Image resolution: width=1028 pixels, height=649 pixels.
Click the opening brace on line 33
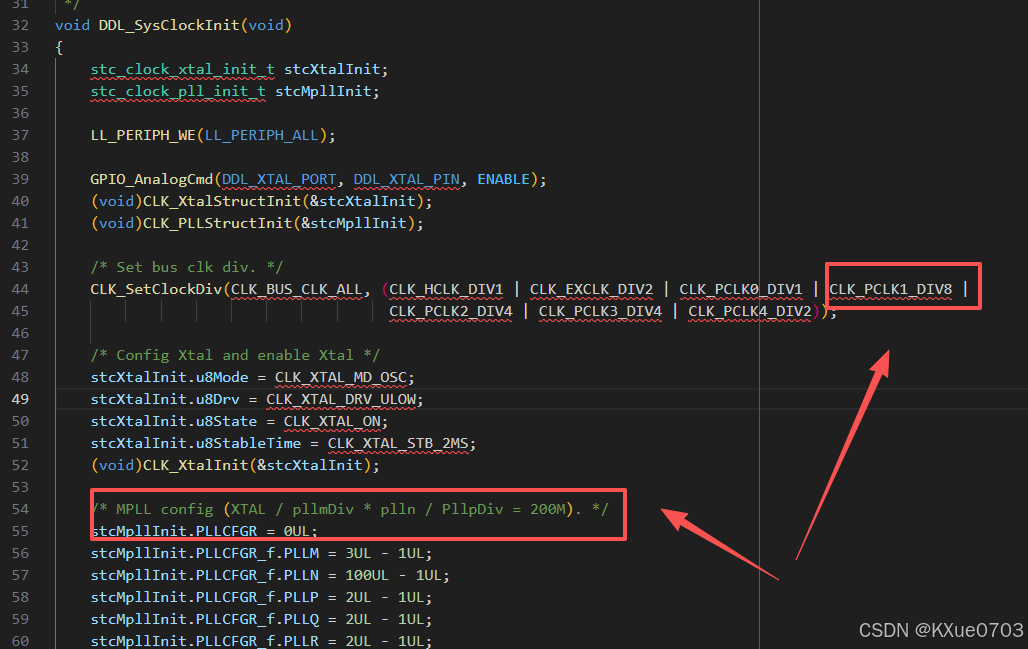(x=59, y=48)
